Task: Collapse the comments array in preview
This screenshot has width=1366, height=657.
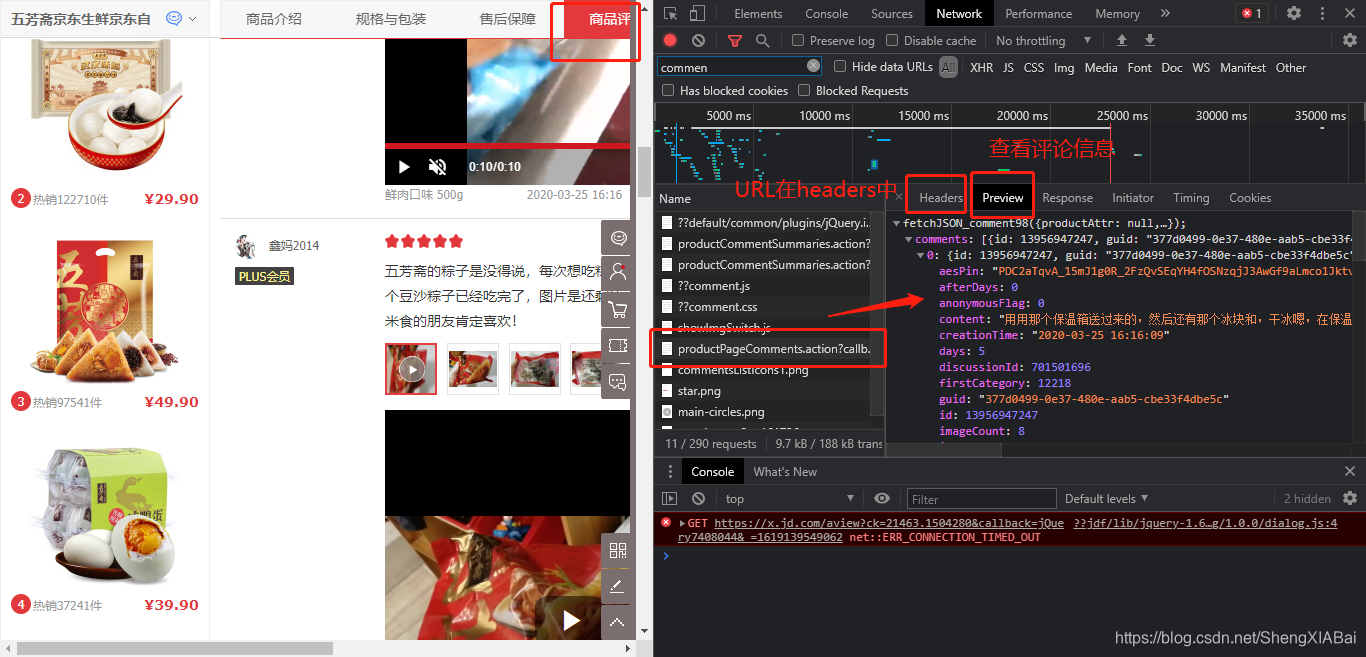Action: click(x=909, y=239)
